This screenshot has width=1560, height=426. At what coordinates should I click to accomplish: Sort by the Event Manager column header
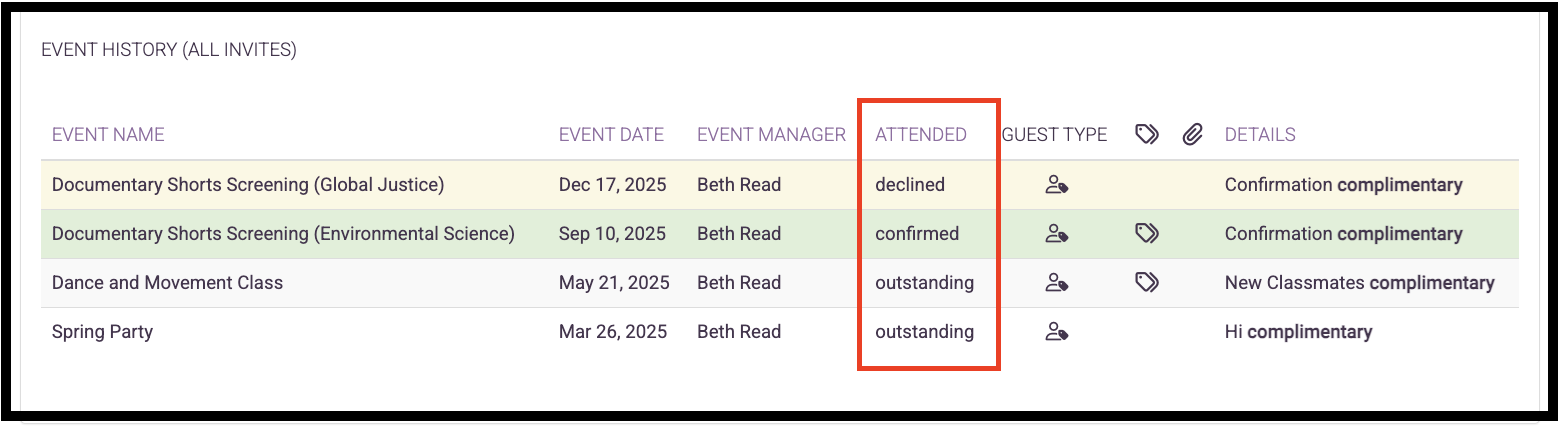pos(771,134)
